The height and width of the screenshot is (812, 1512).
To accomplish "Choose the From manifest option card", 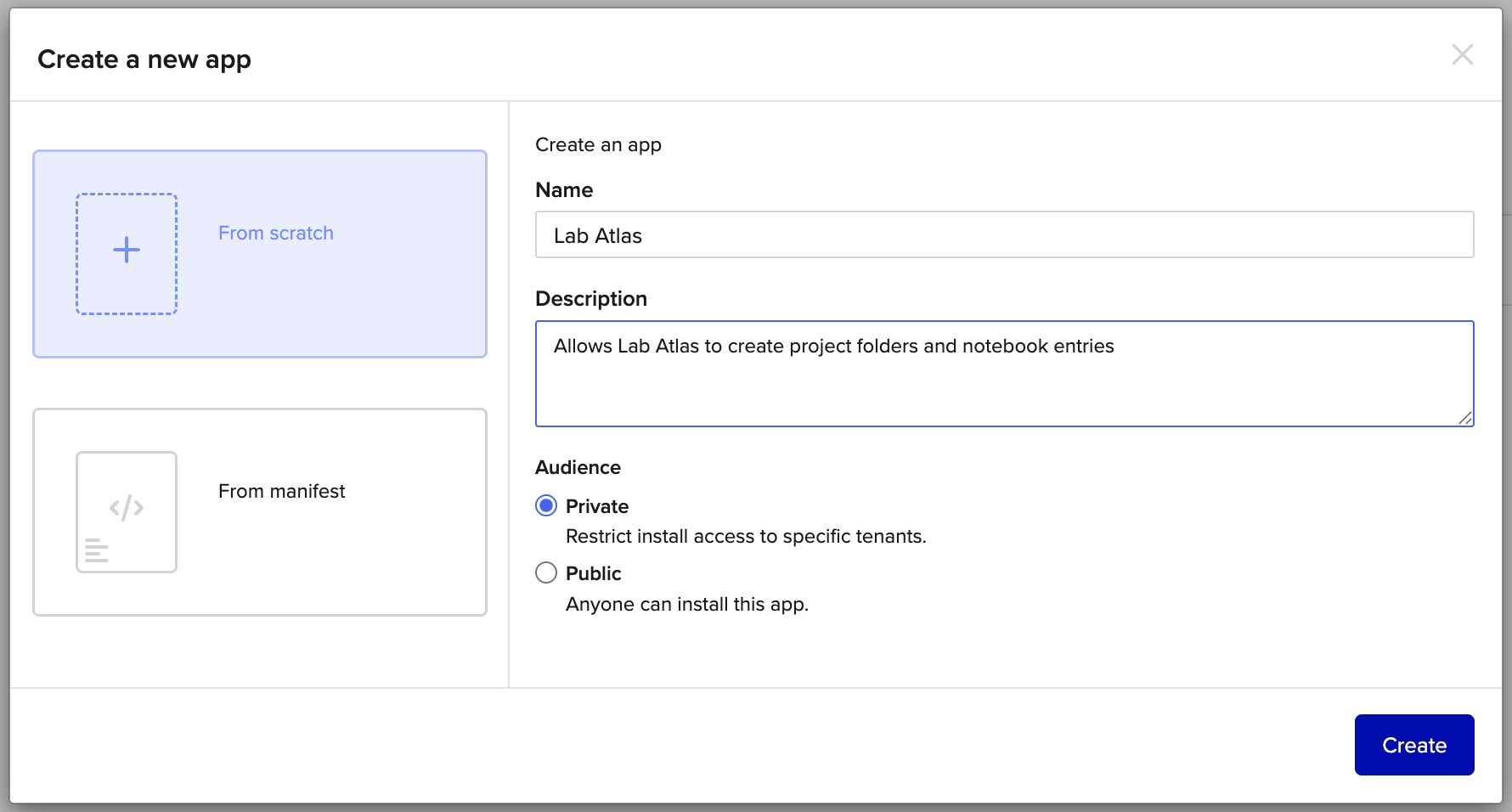I will (260, 512).
